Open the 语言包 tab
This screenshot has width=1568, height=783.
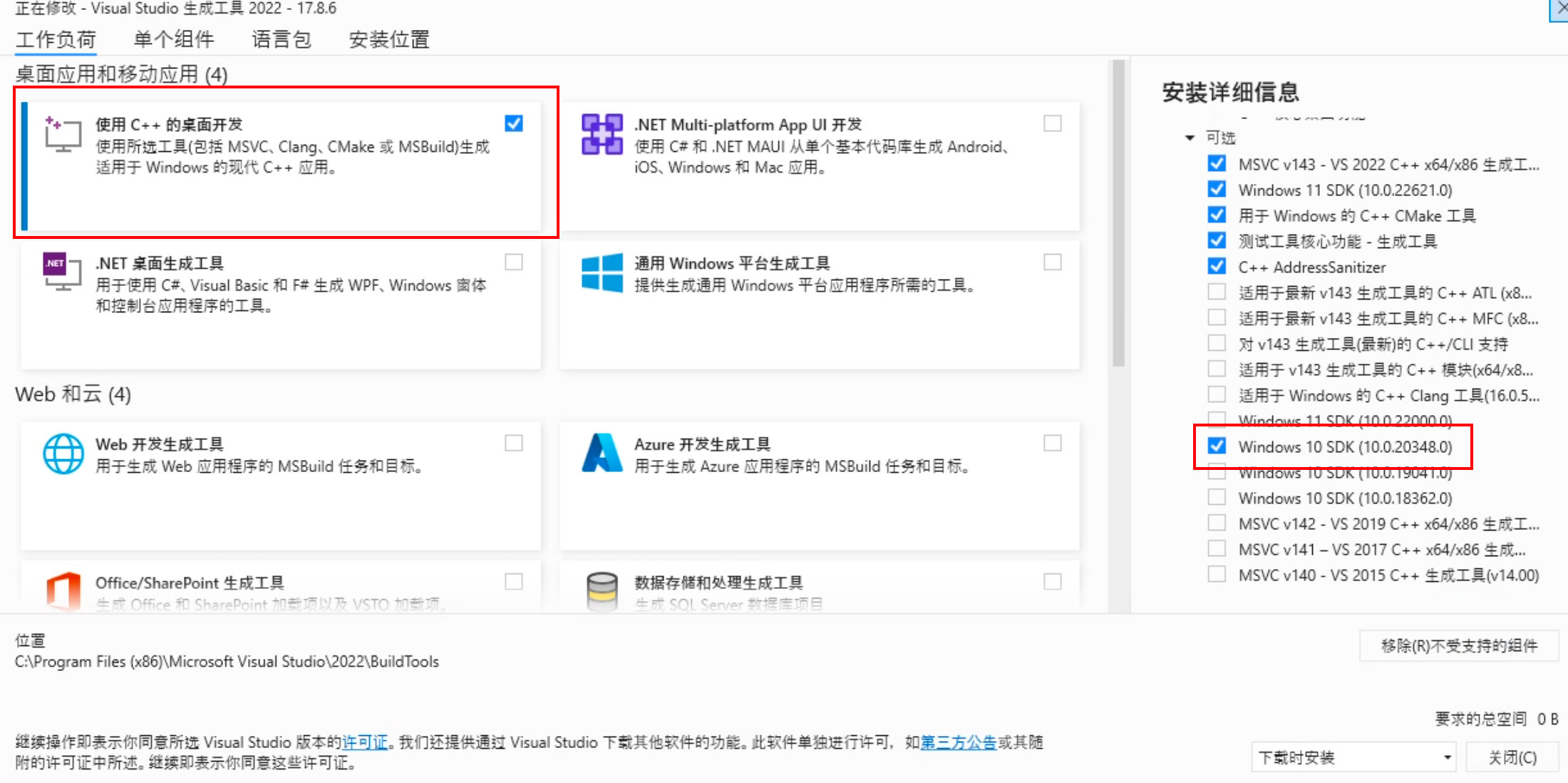click(x=282, y=39)
